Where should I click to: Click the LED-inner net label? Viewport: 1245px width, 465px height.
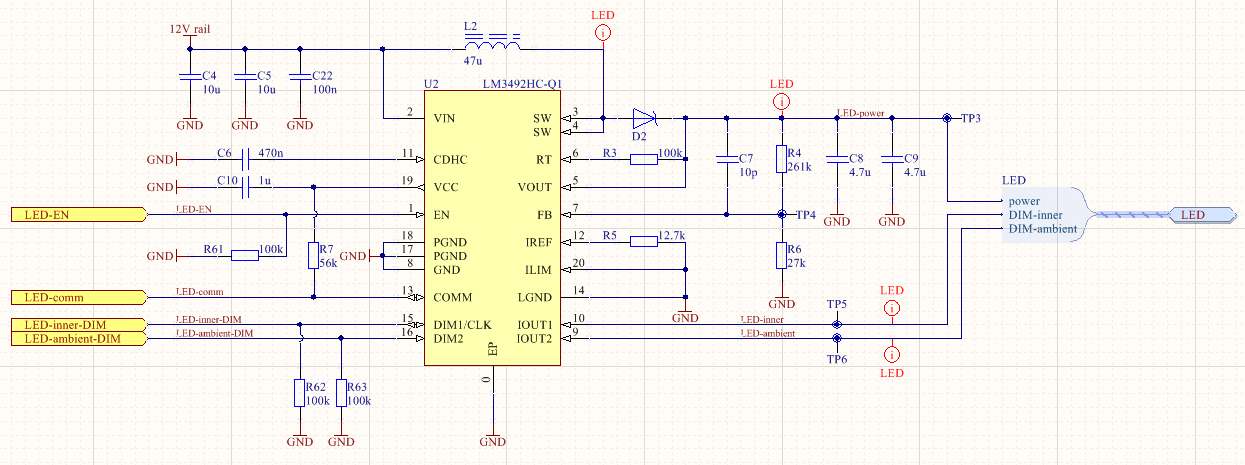762,320
